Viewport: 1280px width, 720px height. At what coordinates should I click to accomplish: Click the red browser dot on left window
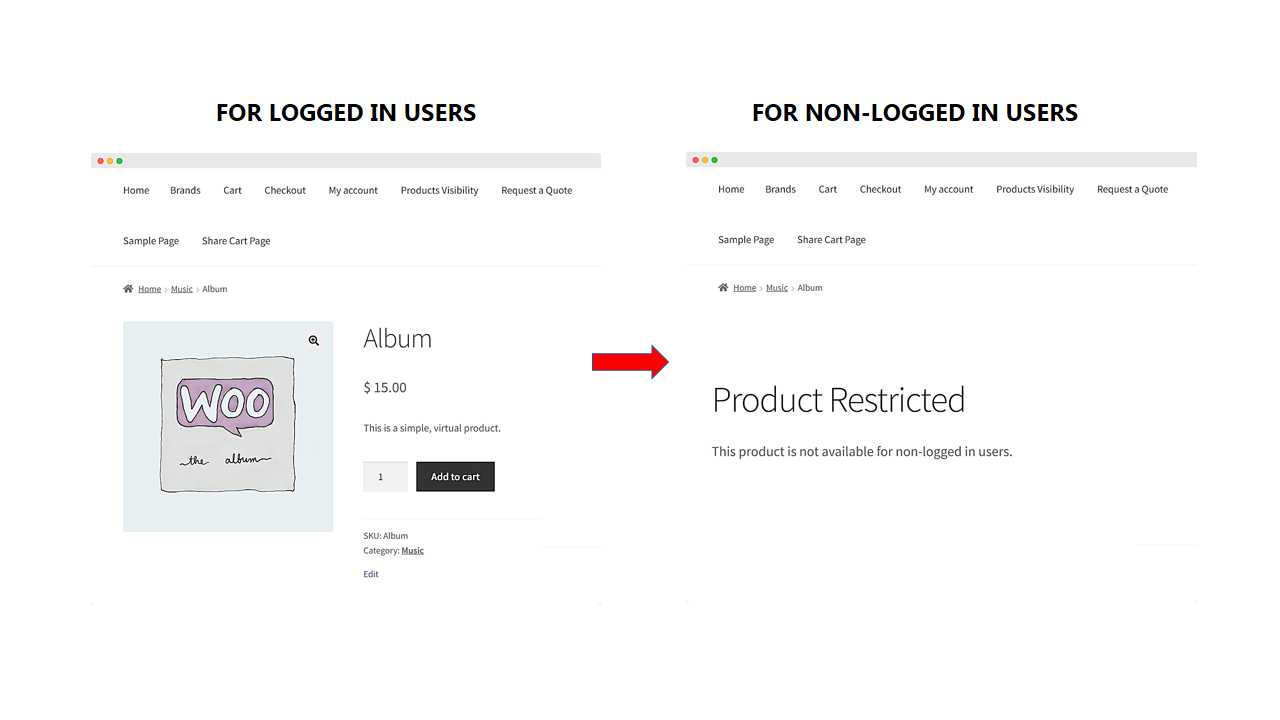tap(100, 160)
